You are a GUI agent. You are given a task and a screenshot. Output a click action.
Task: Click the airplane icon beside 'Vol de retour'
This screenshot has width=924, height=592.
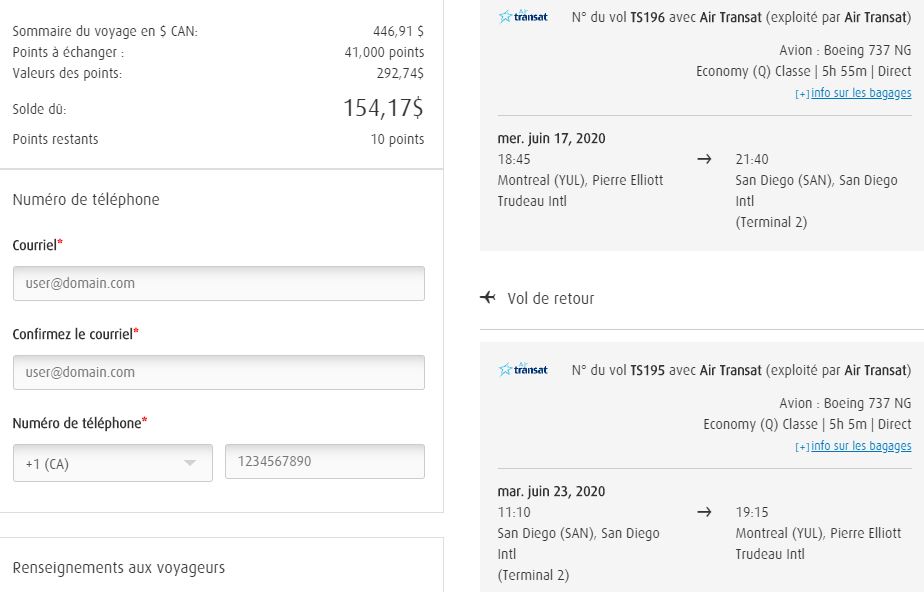[489, 297]
